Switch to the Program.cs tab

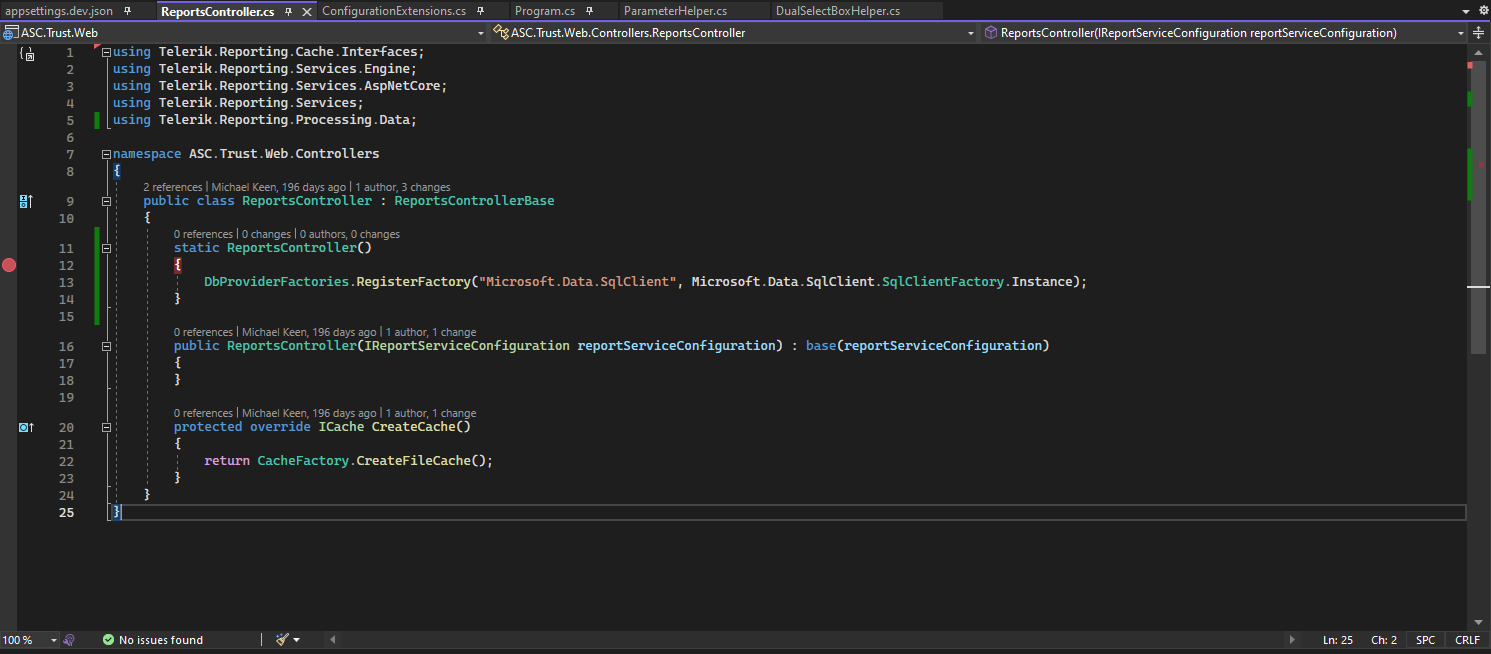[544, 11]
